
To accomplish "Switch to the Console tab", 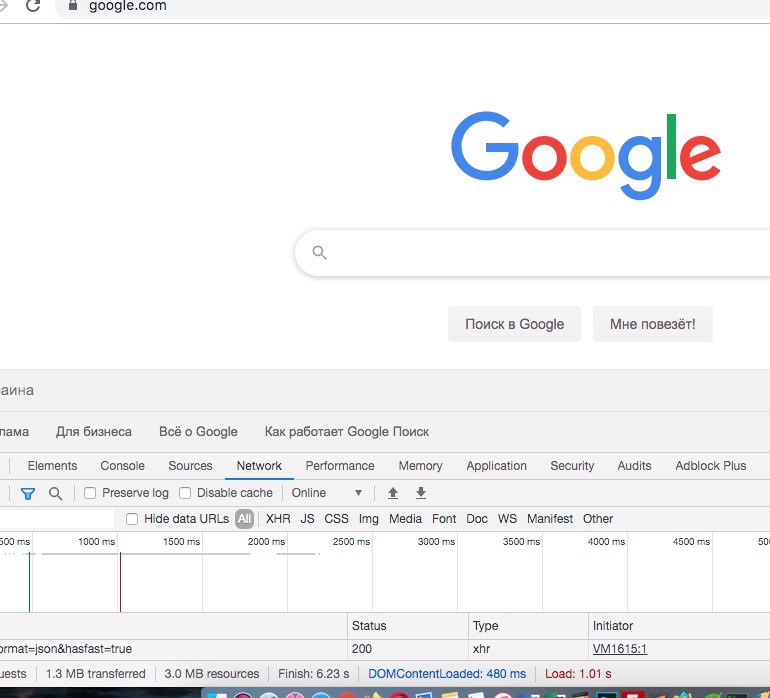I will (122, 466).
